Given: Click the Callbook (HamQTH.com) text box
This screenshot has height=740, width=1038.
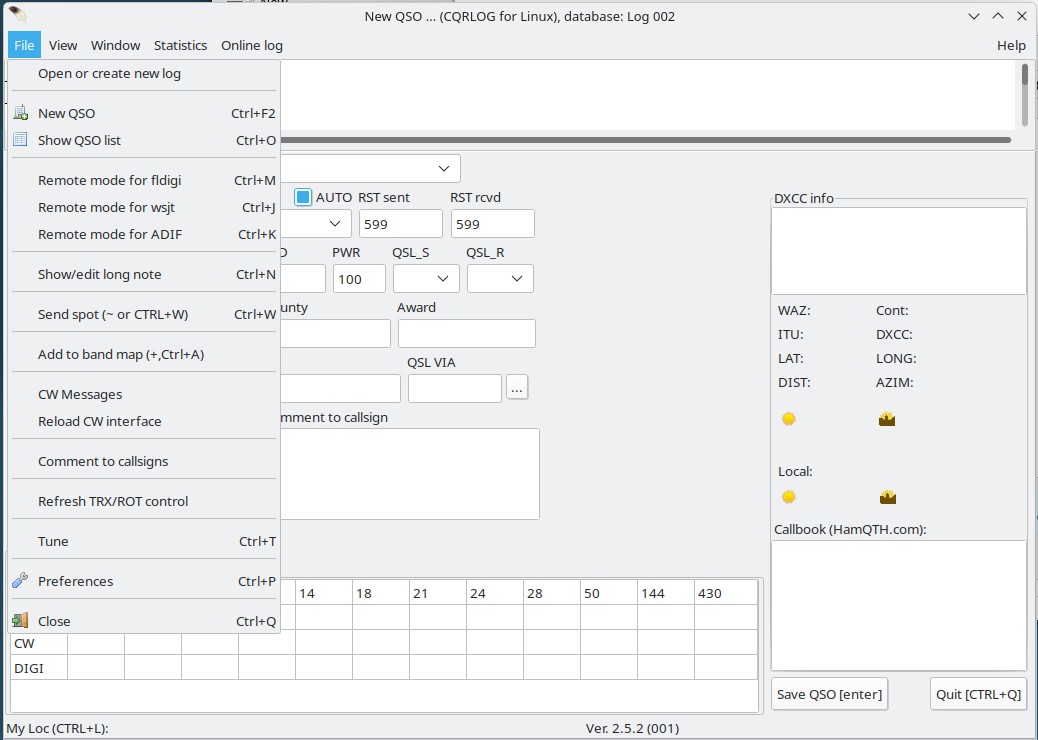Looking at the screenshot, I should point(899,606).
